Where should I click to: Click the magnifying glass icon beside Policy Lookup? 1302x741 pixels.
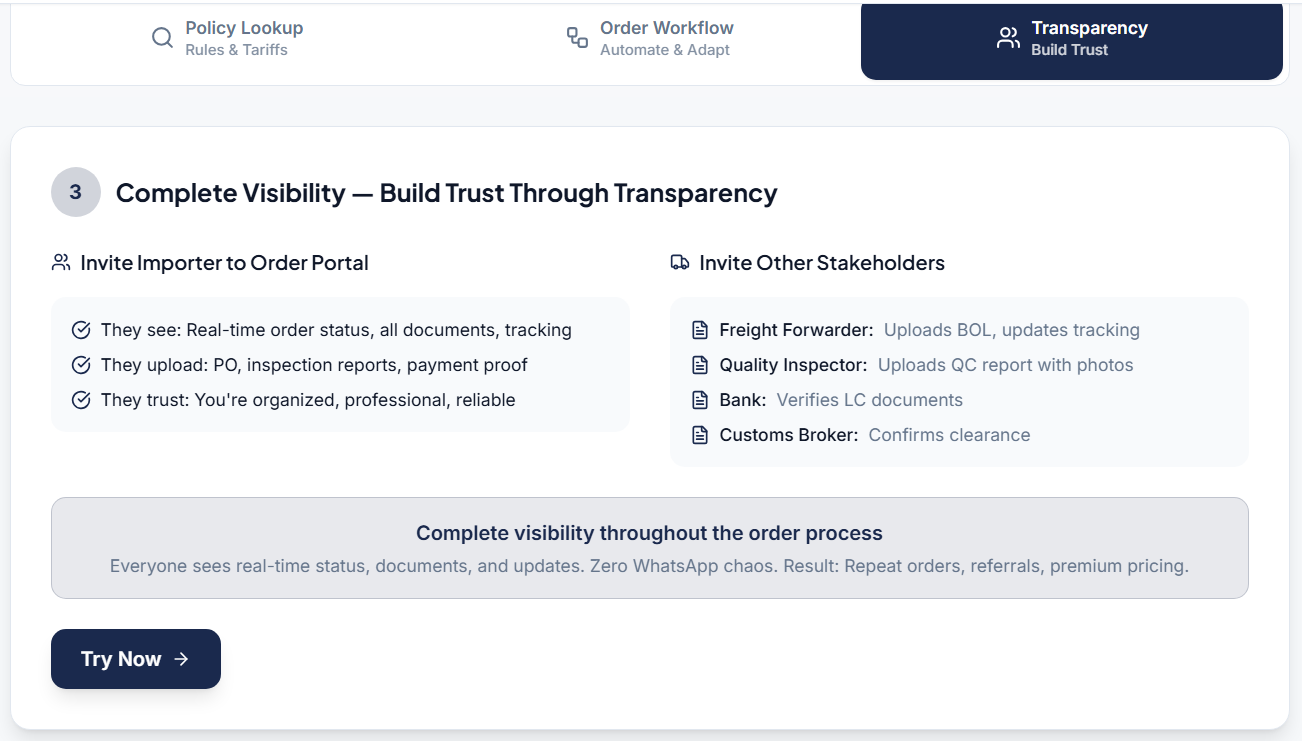tap(162, 37)
